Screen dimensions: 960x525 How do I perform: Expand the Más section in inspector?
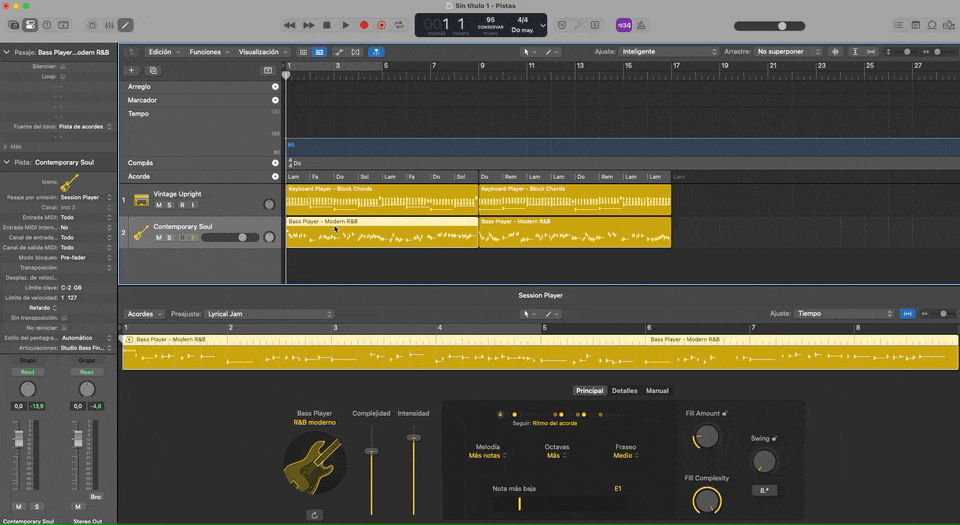click(6, 147)
